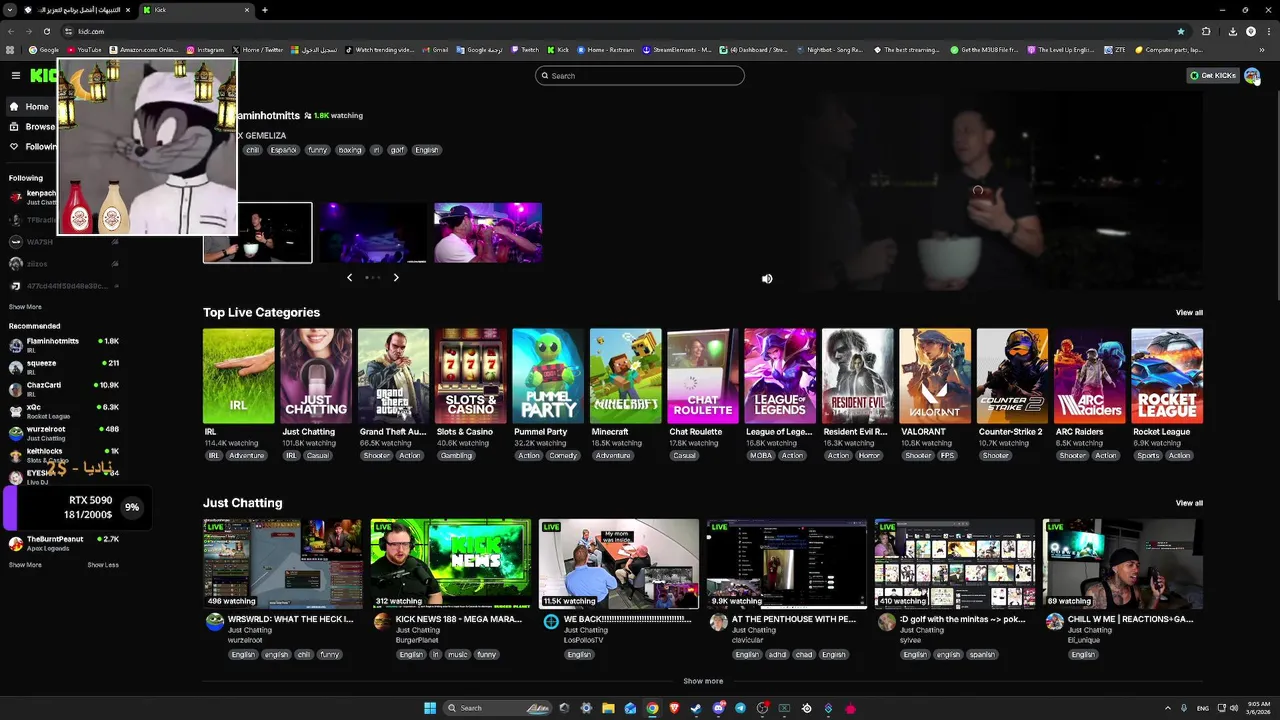This screenshot has width=1280, height=720.
Task: Open the VALORANT category thumbnail
Action: 935,376
